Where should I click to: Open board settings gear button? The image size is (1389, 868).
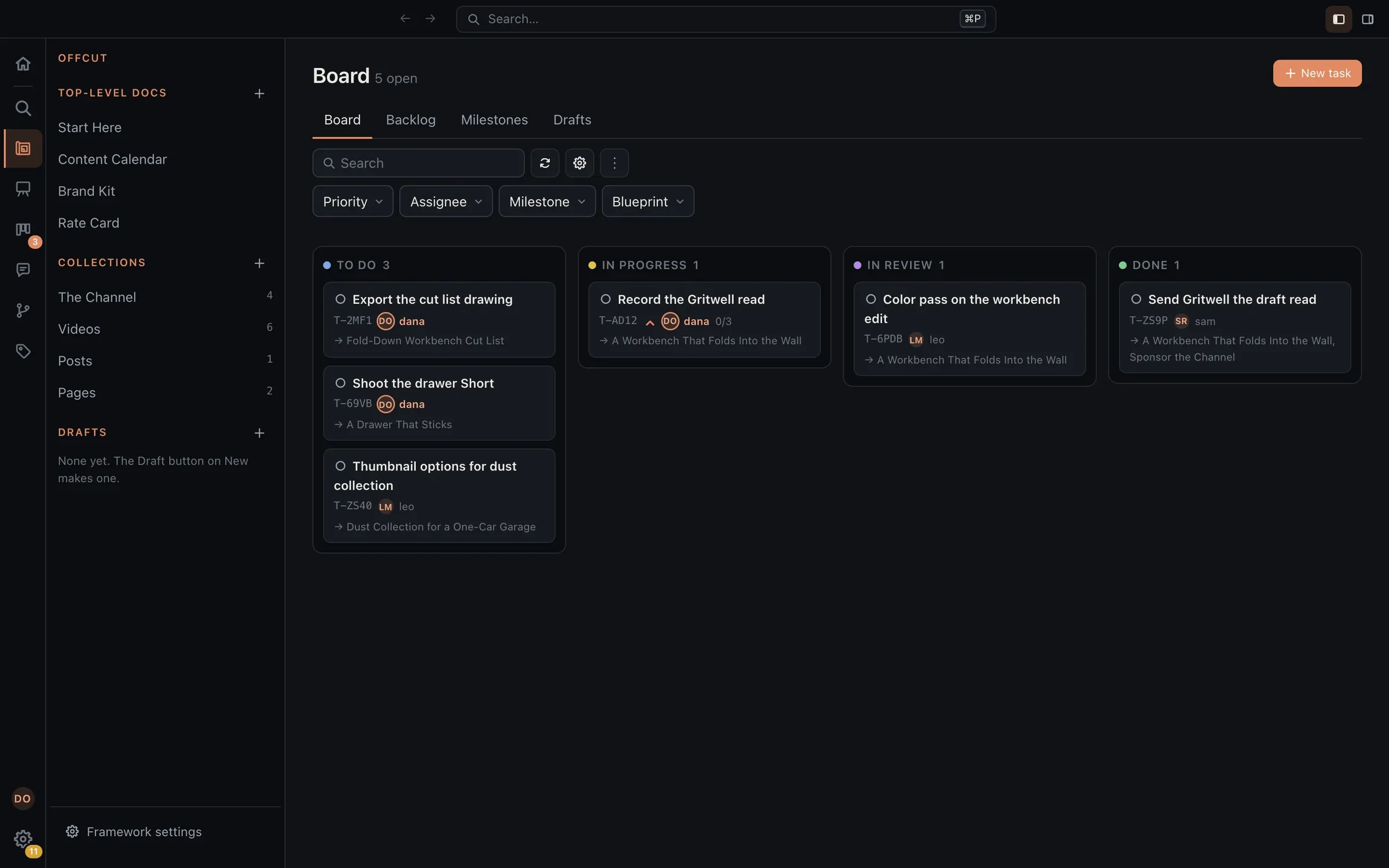pos(579,163)
